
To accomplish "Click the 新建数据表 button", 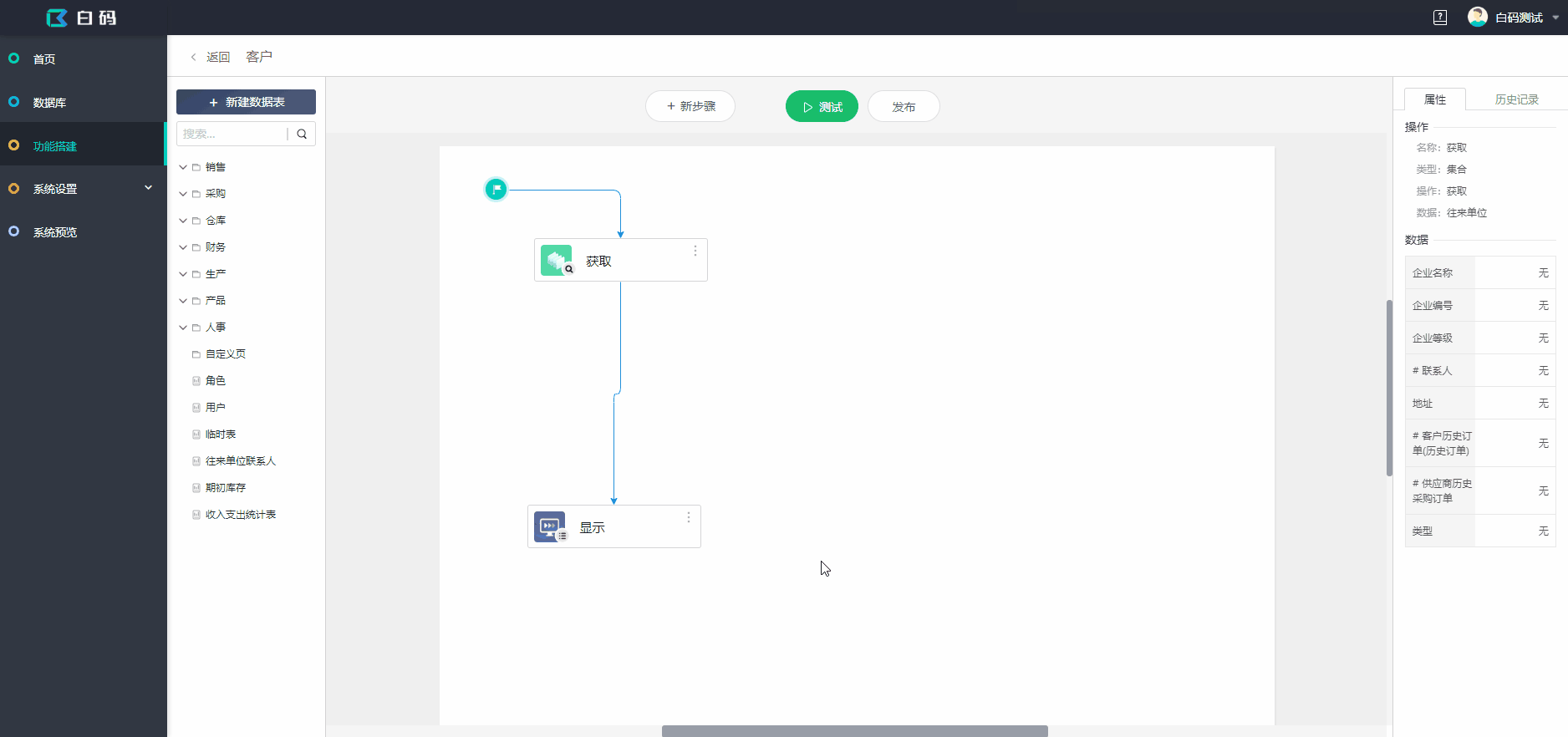I will (x=246, y=102).
